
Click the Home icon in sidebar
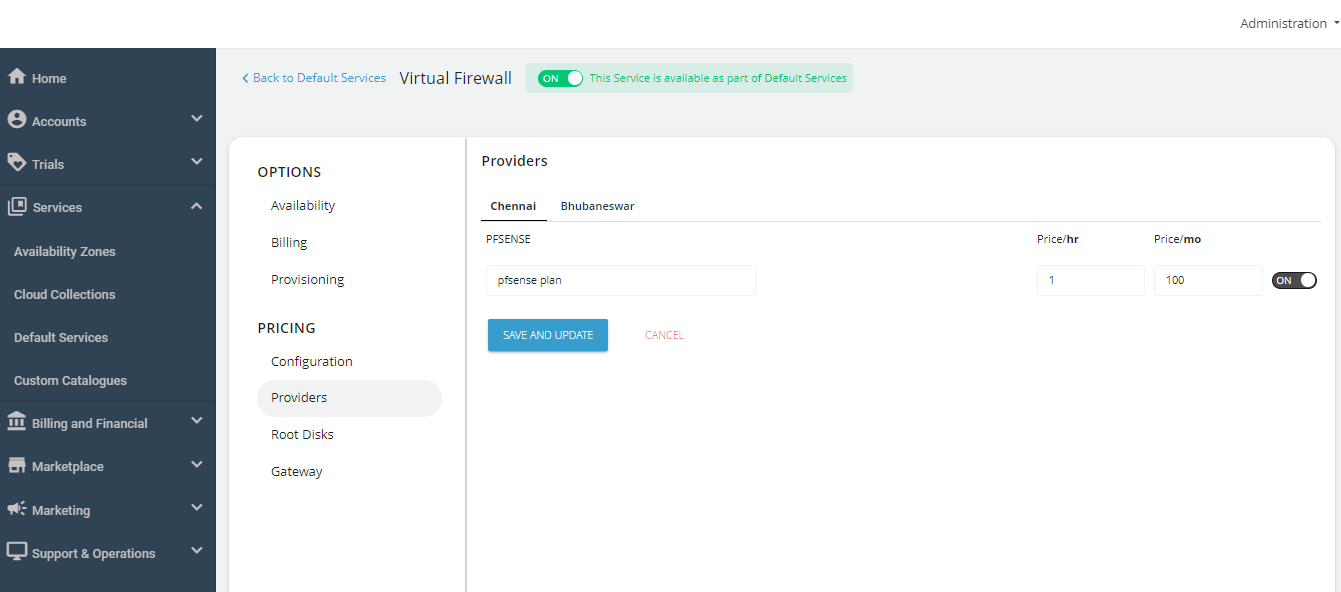(x=16, y=76)
